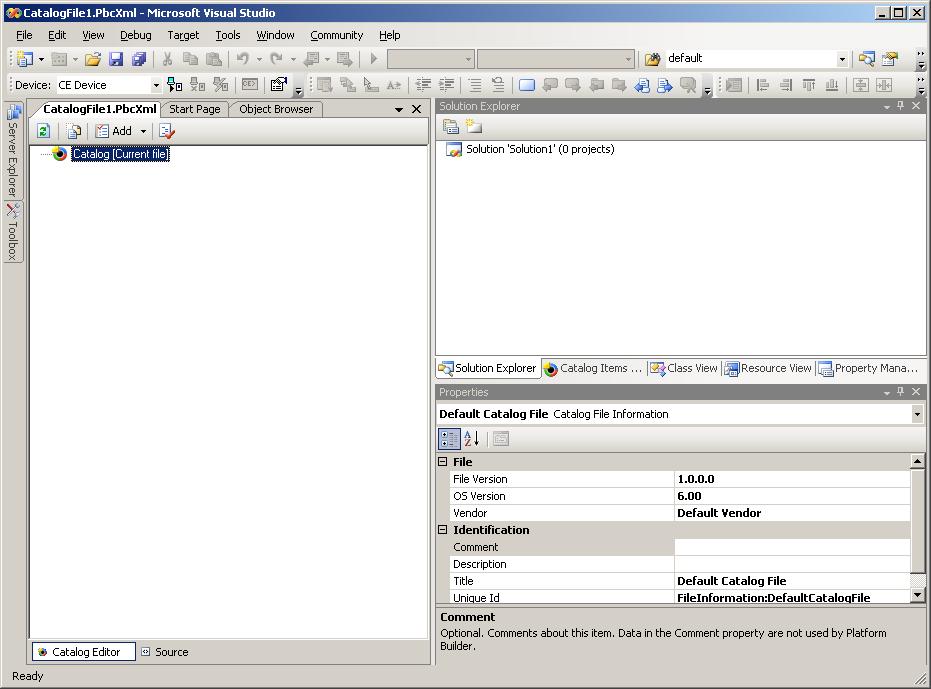Click the Description property value field
The height and width of the screenshot is (689, 931).
[x=792, y=564]
